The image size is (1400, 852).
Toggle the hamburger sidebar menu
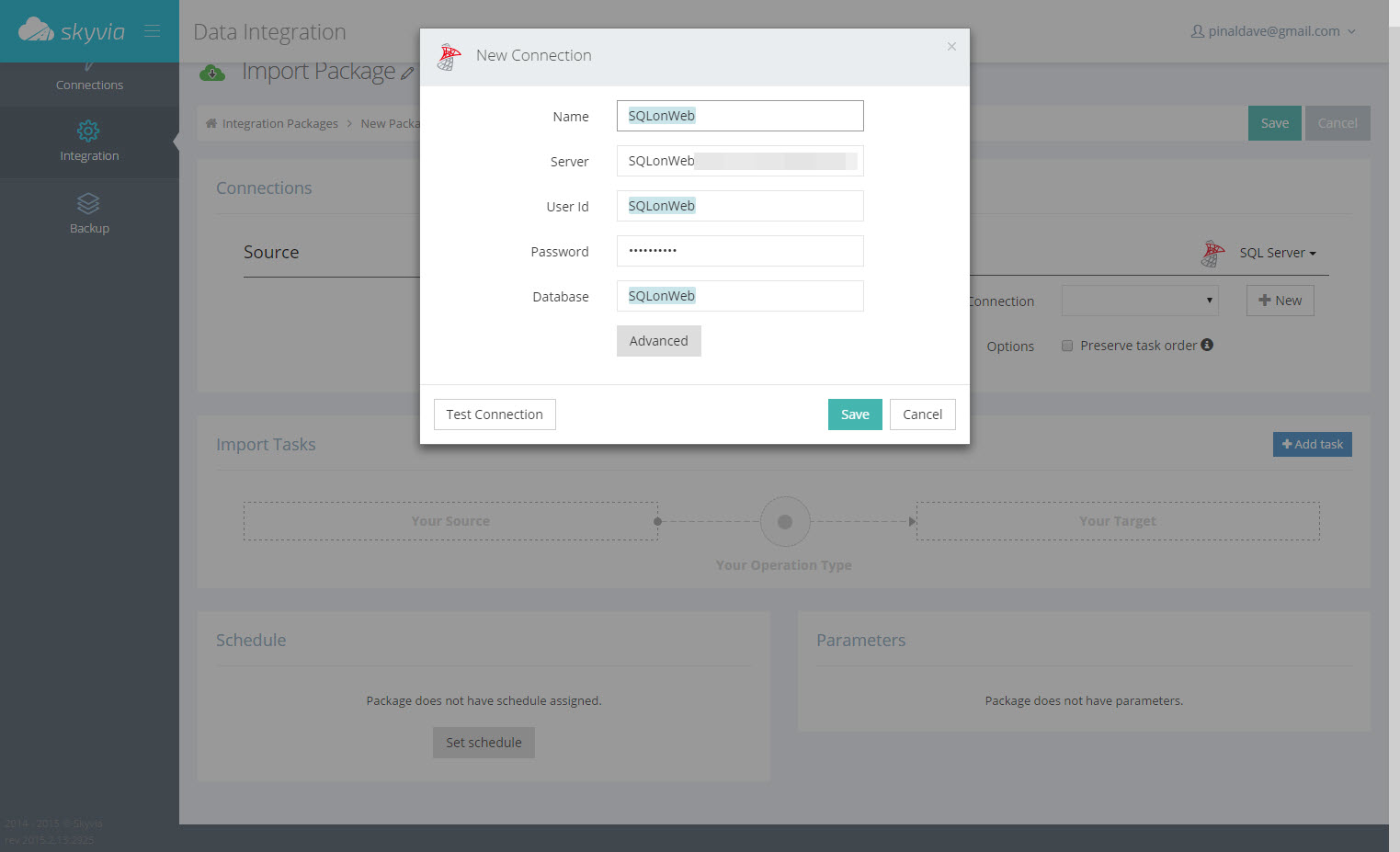coord(153,31)
